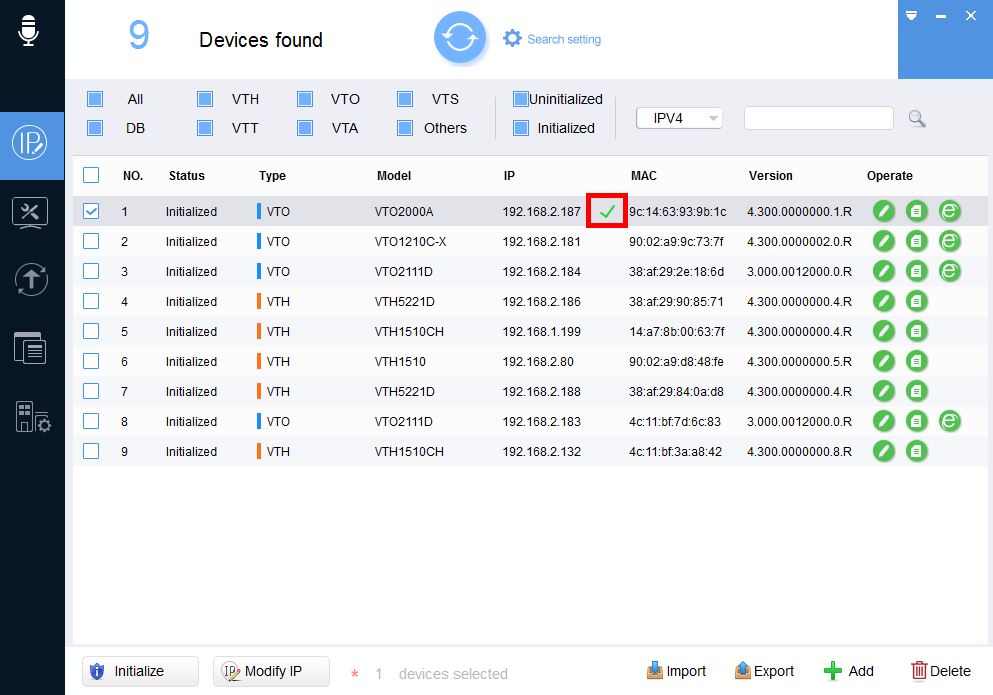This screenshot has height=695, width=993.
Task: Toggle the Others filter checkbox
Action: [x=405, y=128]
